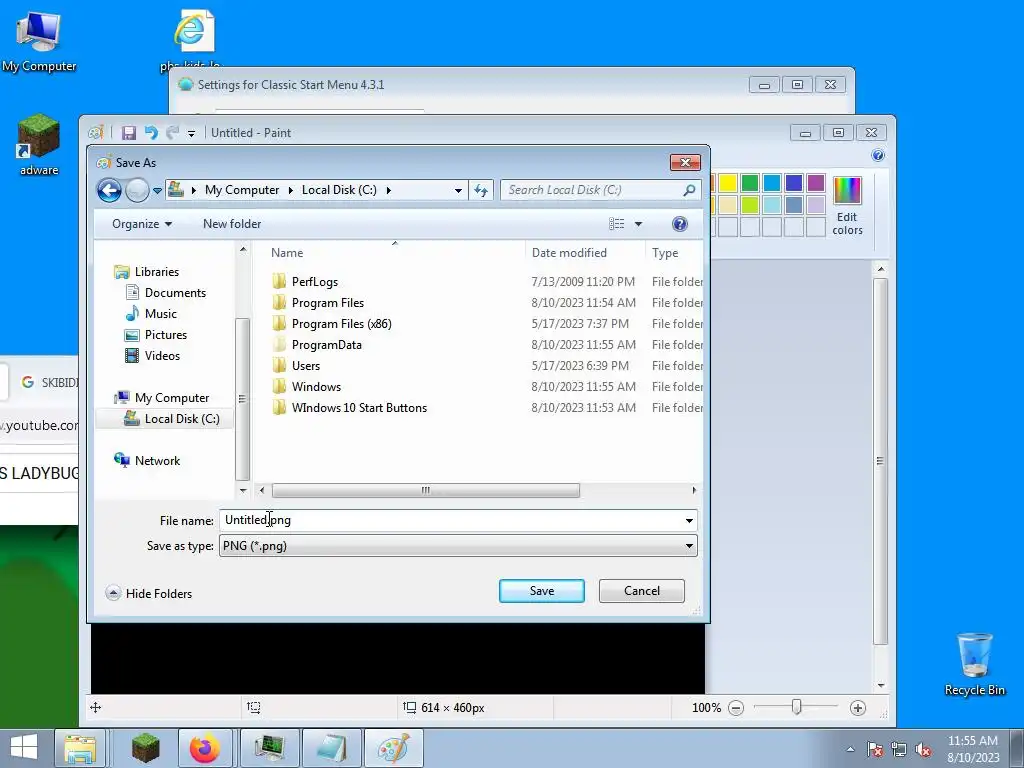Open the view options dropdown arrow

click(638, 224)
